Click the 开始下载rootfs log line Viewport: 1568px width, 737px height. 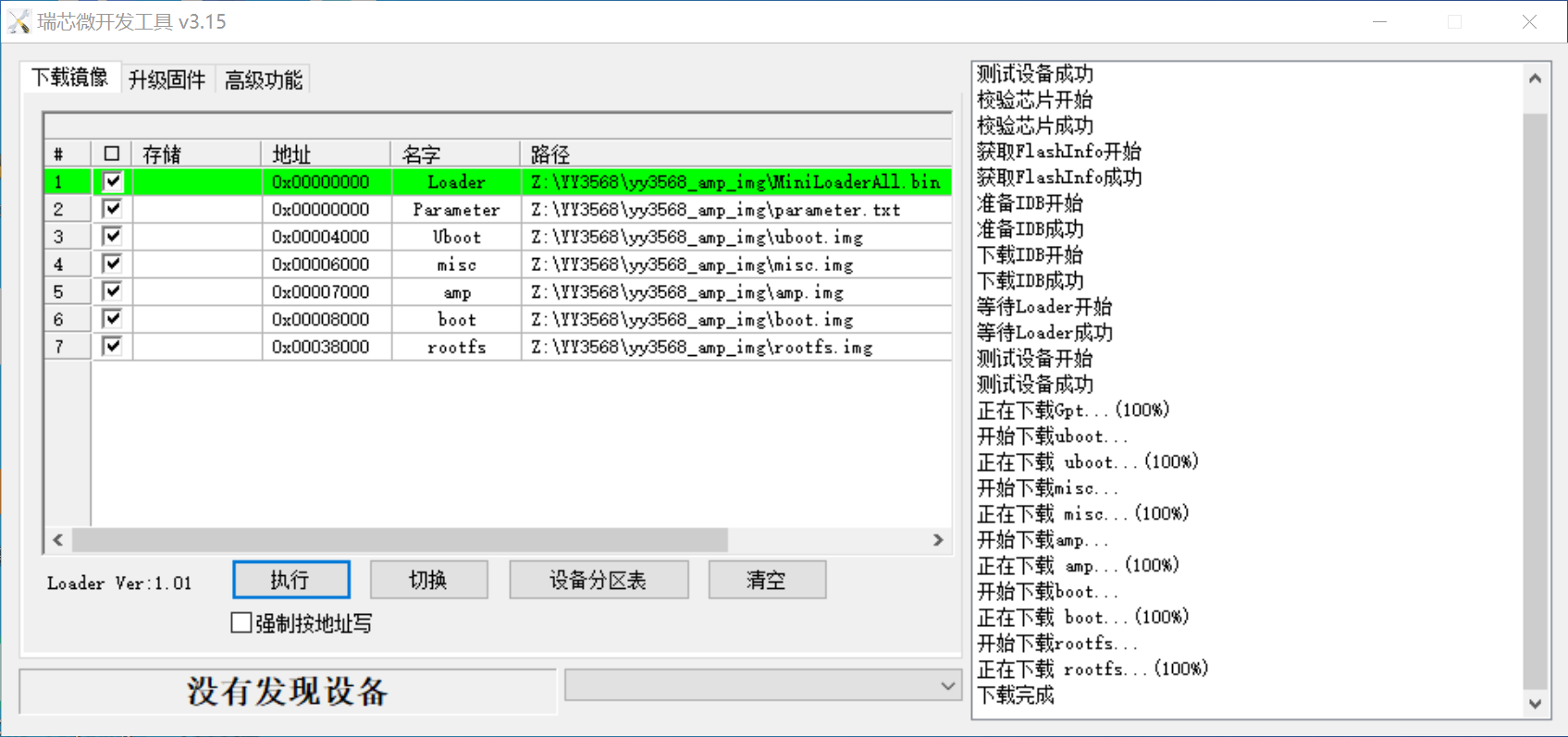1057,643
